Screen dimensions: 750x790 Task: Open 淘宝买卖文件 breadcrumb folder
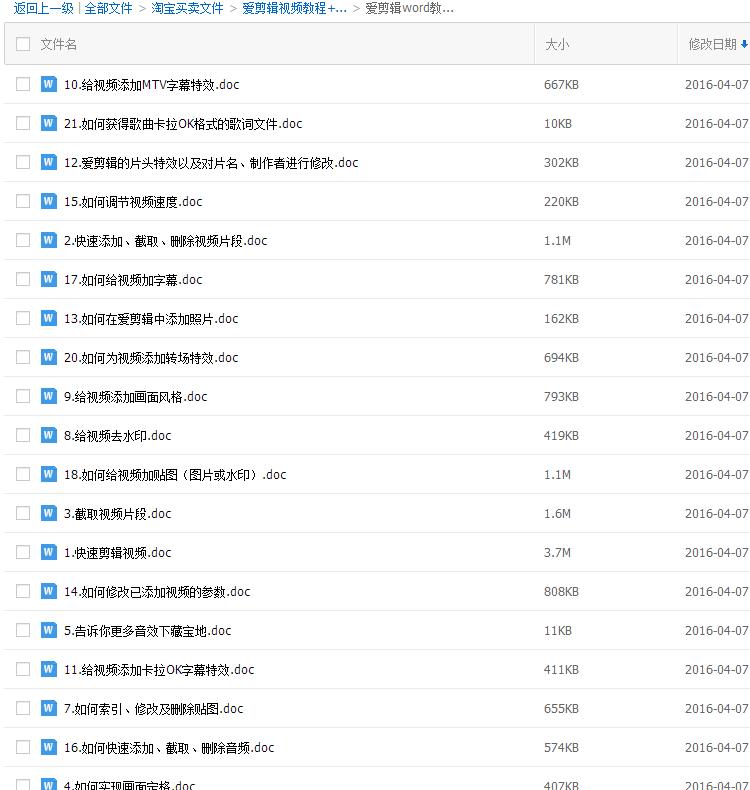[x=187, y=8]
